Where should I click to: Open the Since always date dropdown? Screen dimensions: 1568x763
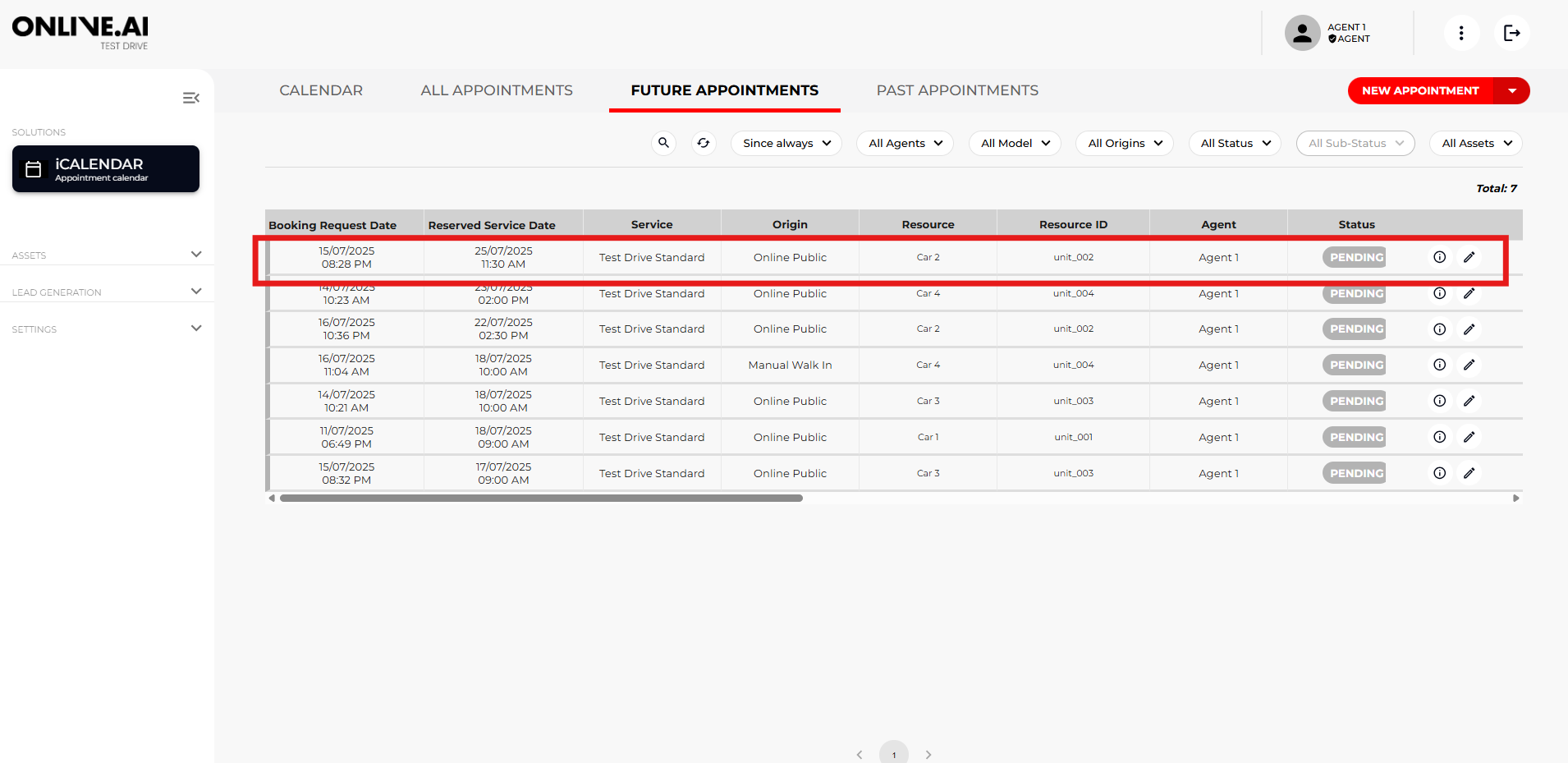(x=786, y=143)
